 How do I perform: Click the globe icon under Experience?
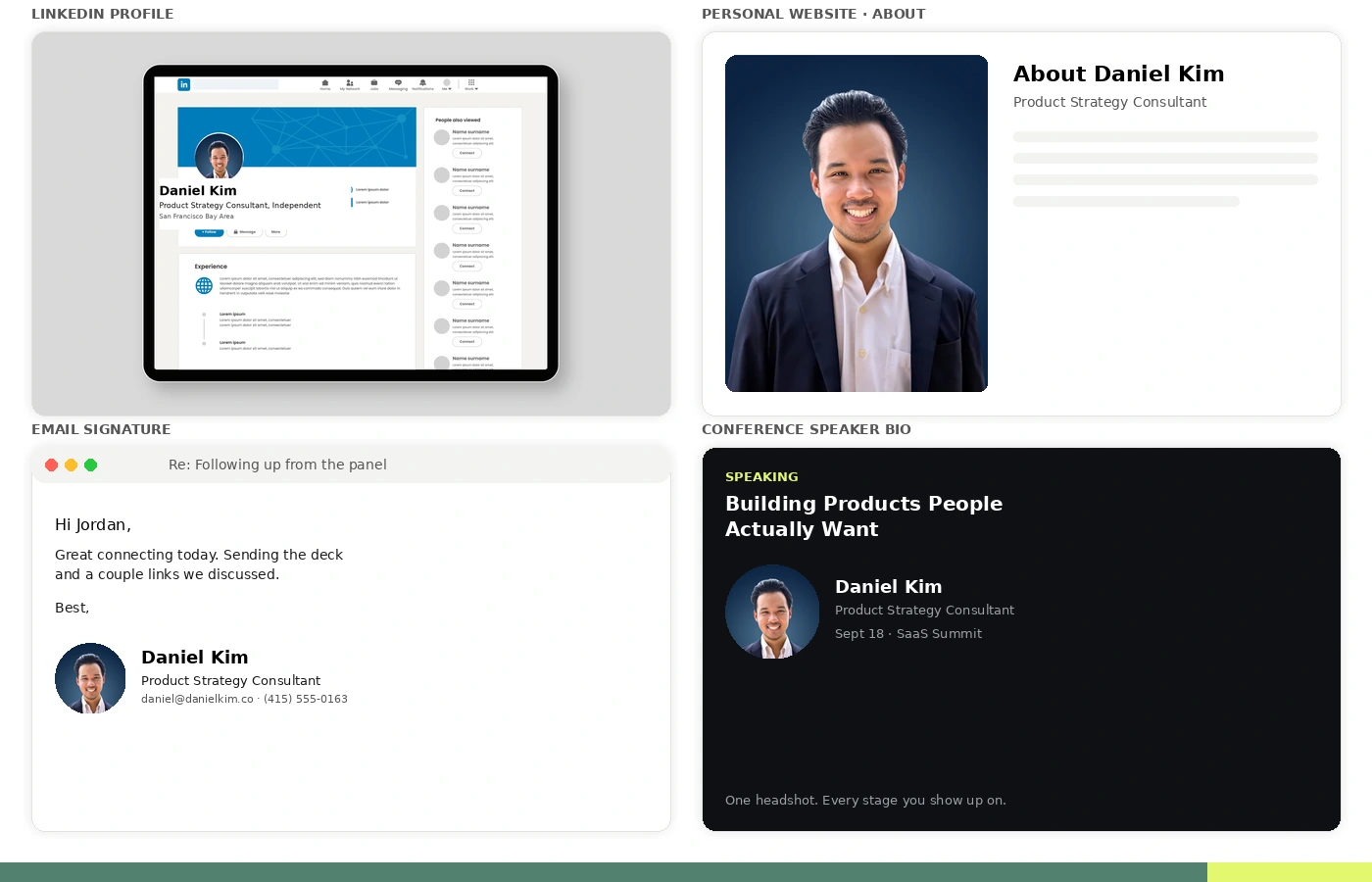(204, 285)
